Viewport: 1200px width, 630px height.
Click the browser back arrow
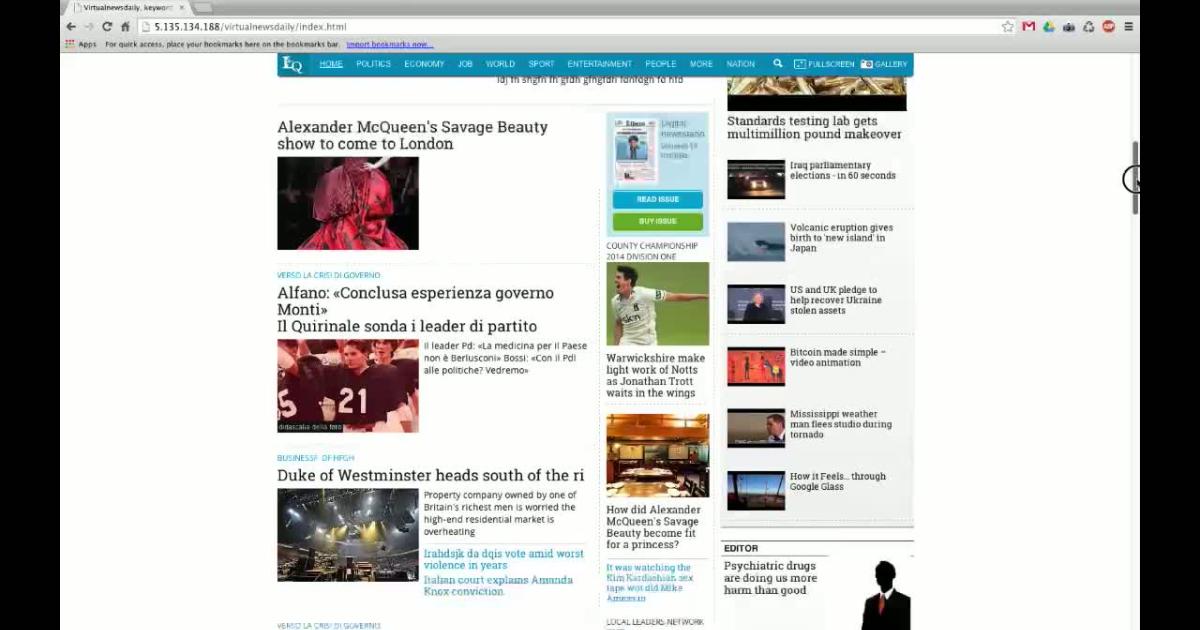70,27
